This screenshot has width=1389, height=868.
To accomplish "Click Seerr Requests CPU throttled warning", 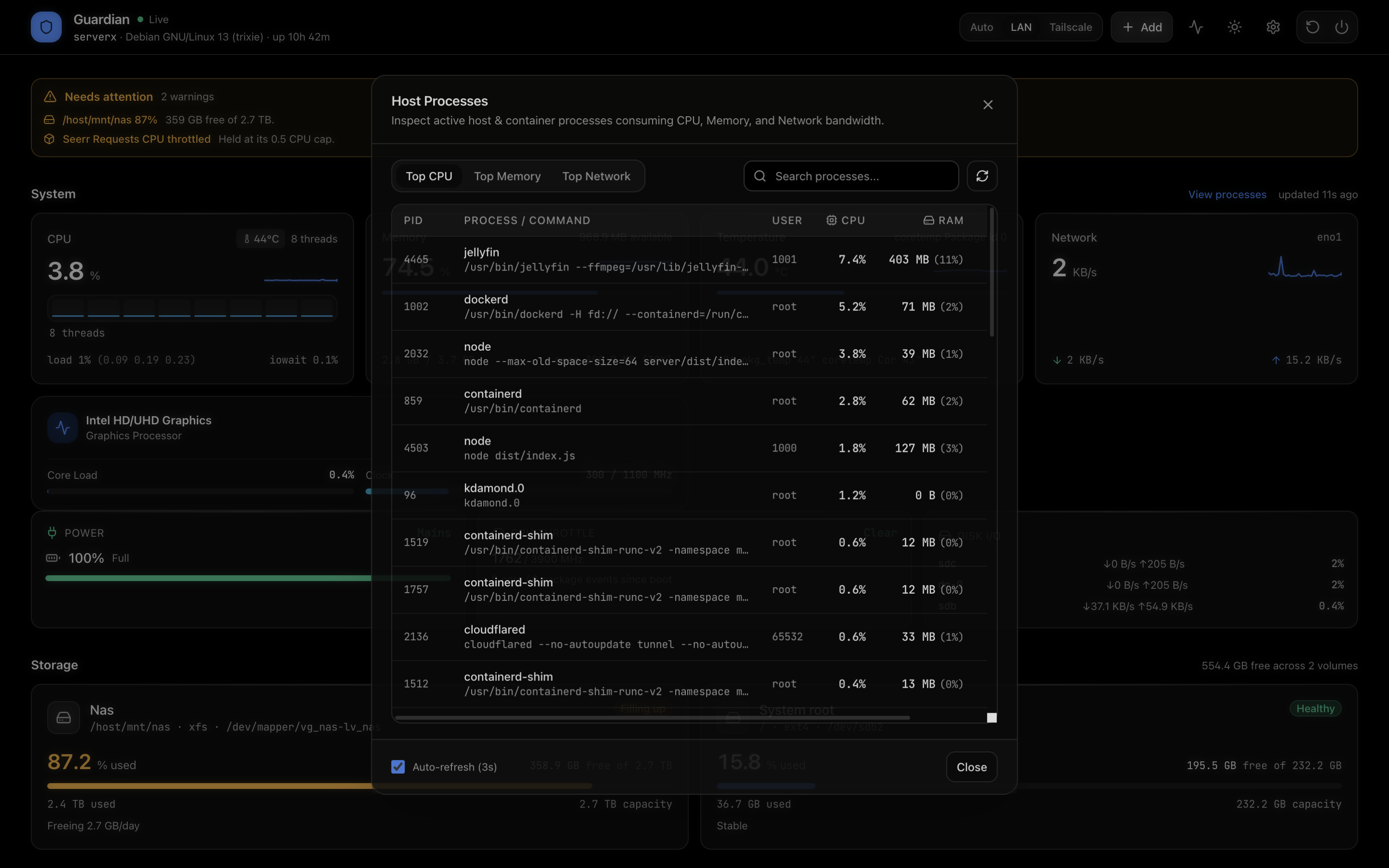I will (136, 139).
